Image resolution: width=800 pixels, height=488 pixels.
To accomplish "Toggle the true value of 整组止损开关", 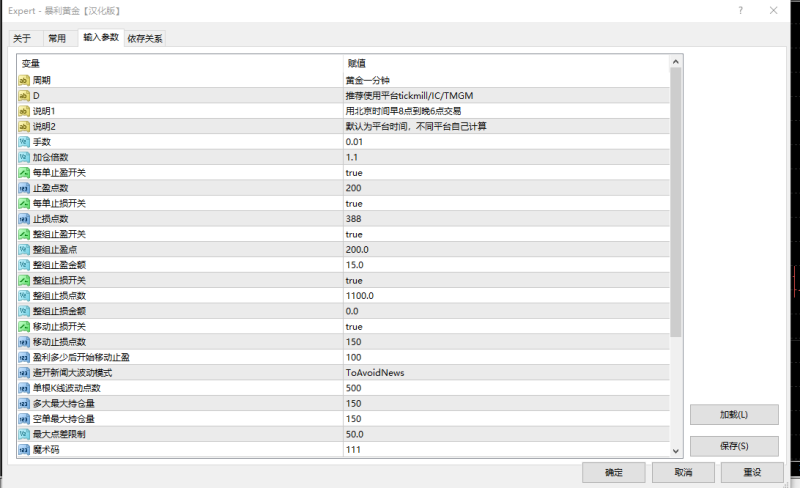I will tap(353, 281).
